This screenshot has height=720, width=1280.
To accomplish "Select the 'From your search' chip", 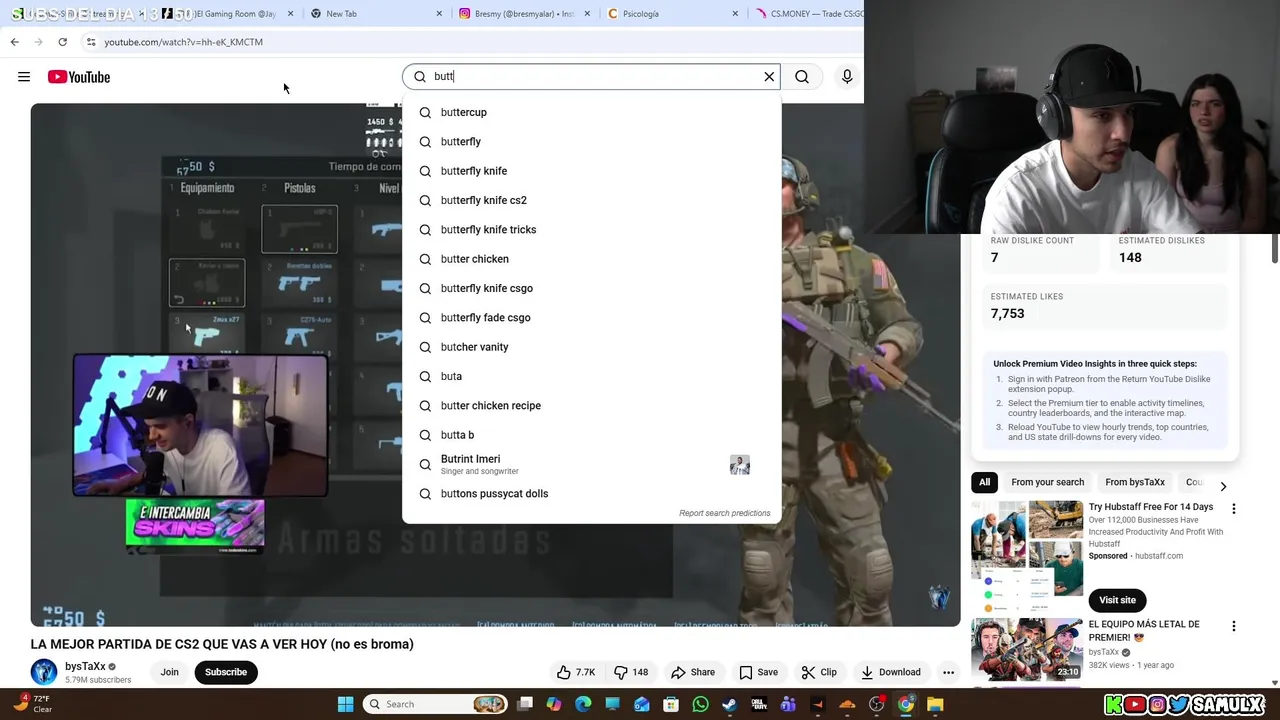I will coord(1047,482).
